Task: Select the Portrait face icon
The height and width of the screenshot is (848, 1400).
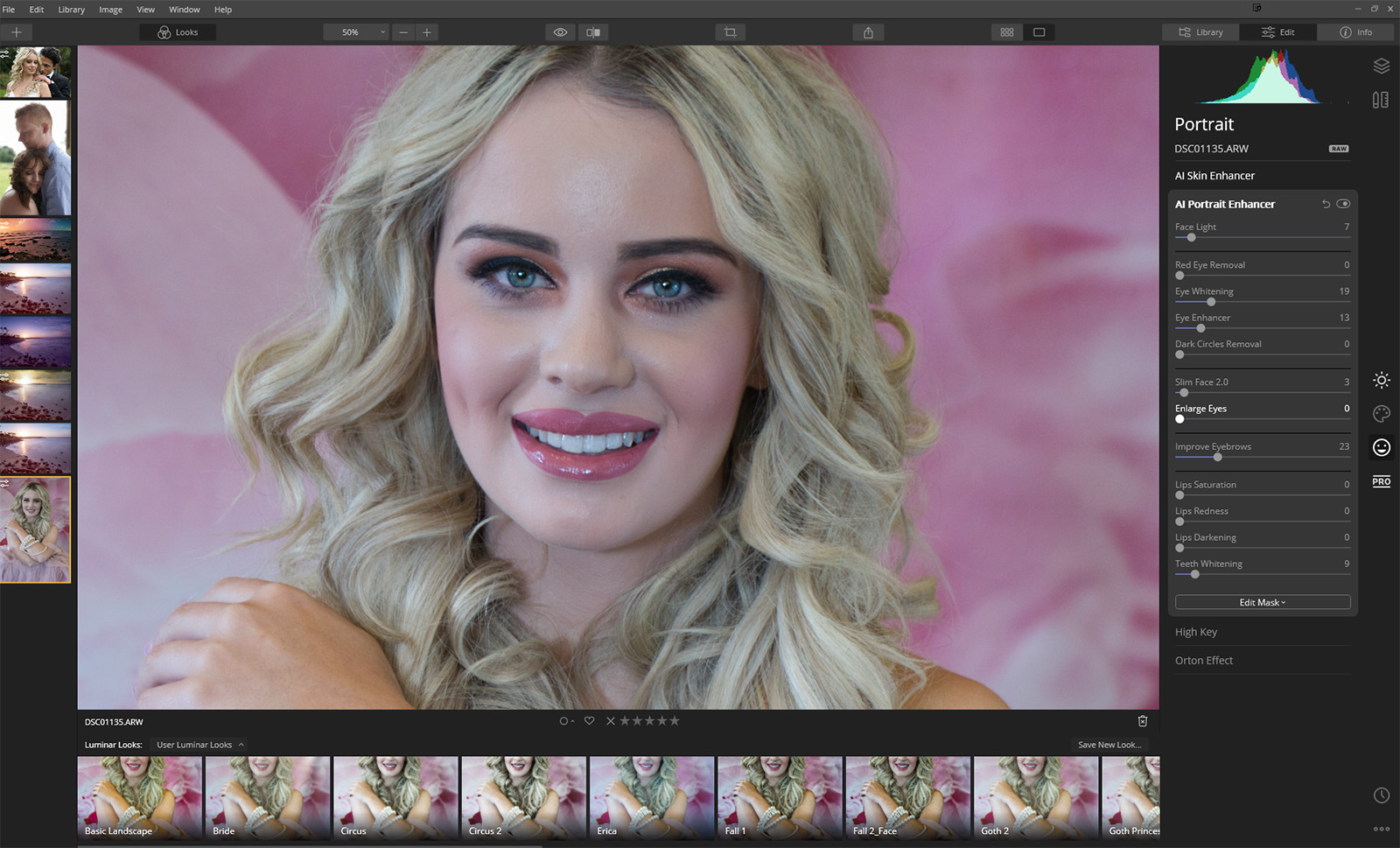Action: coord(1381,447)
